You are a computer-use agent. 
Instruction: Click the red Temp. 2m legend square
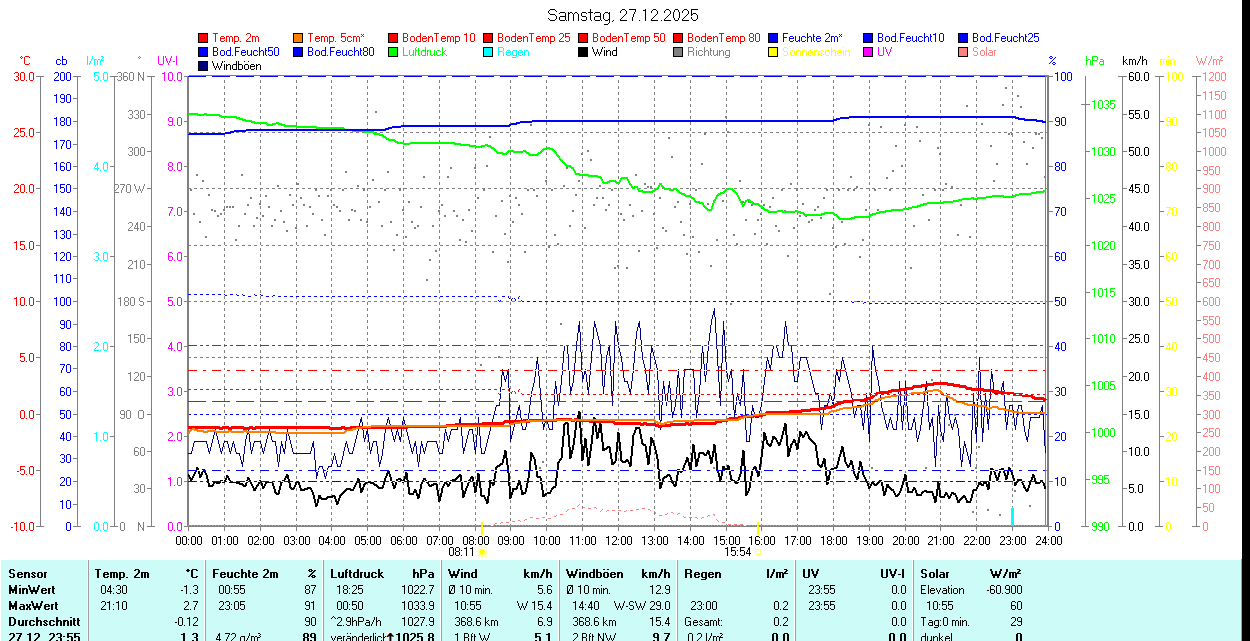tap(204, 38)
